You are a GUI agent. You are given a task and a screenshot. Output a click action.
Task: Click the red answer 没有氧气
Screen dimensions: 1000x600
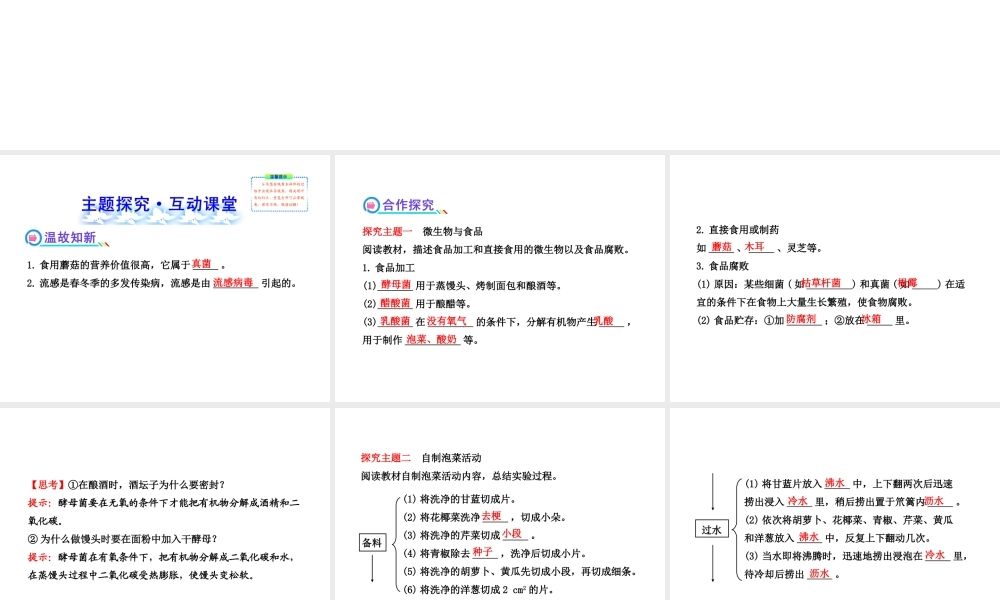click(446, 321)
